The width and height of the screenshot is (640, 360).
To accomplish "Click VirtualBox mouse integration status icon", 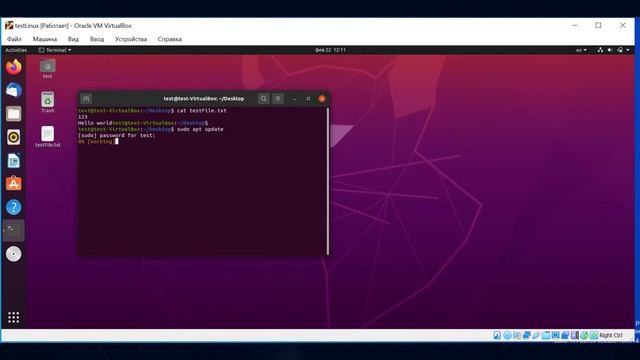I will (584, 335).
